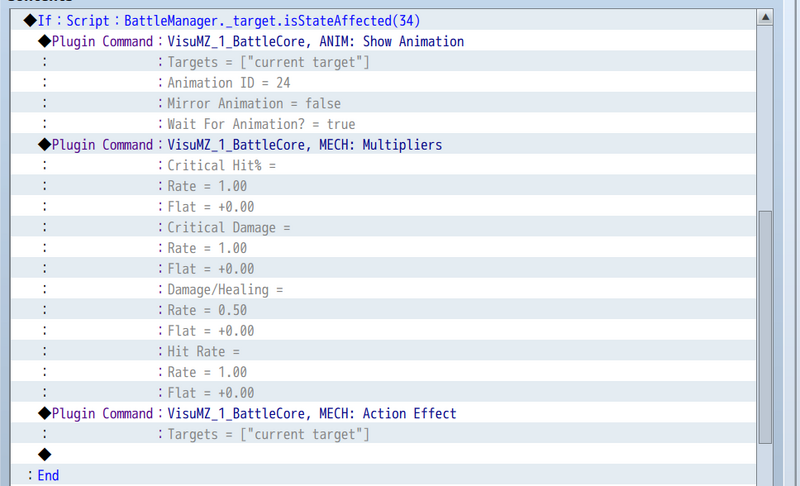Click the Hit Rate = row
This screenshot has height=486, width=800.
383,351
